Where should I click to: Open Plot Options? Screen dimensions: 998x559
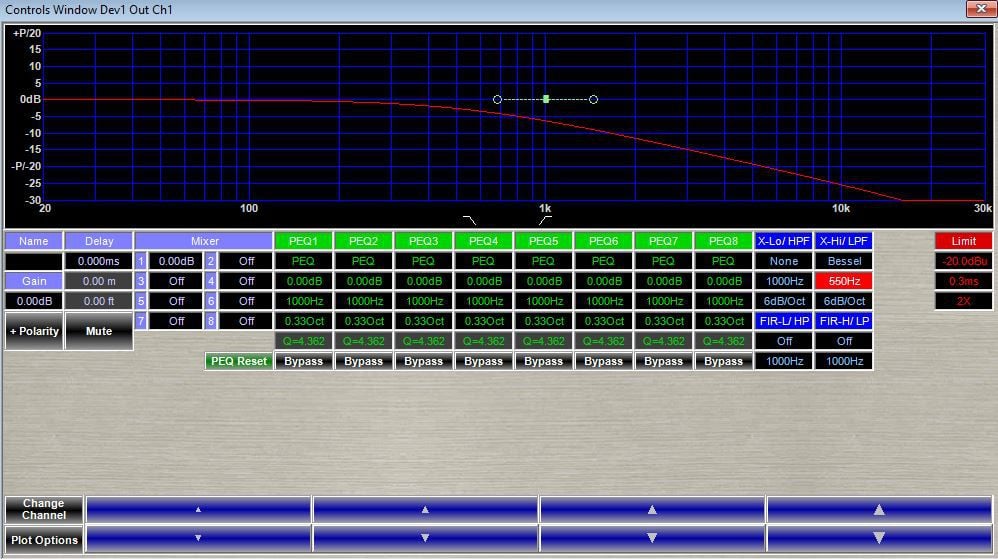(44, 540)
